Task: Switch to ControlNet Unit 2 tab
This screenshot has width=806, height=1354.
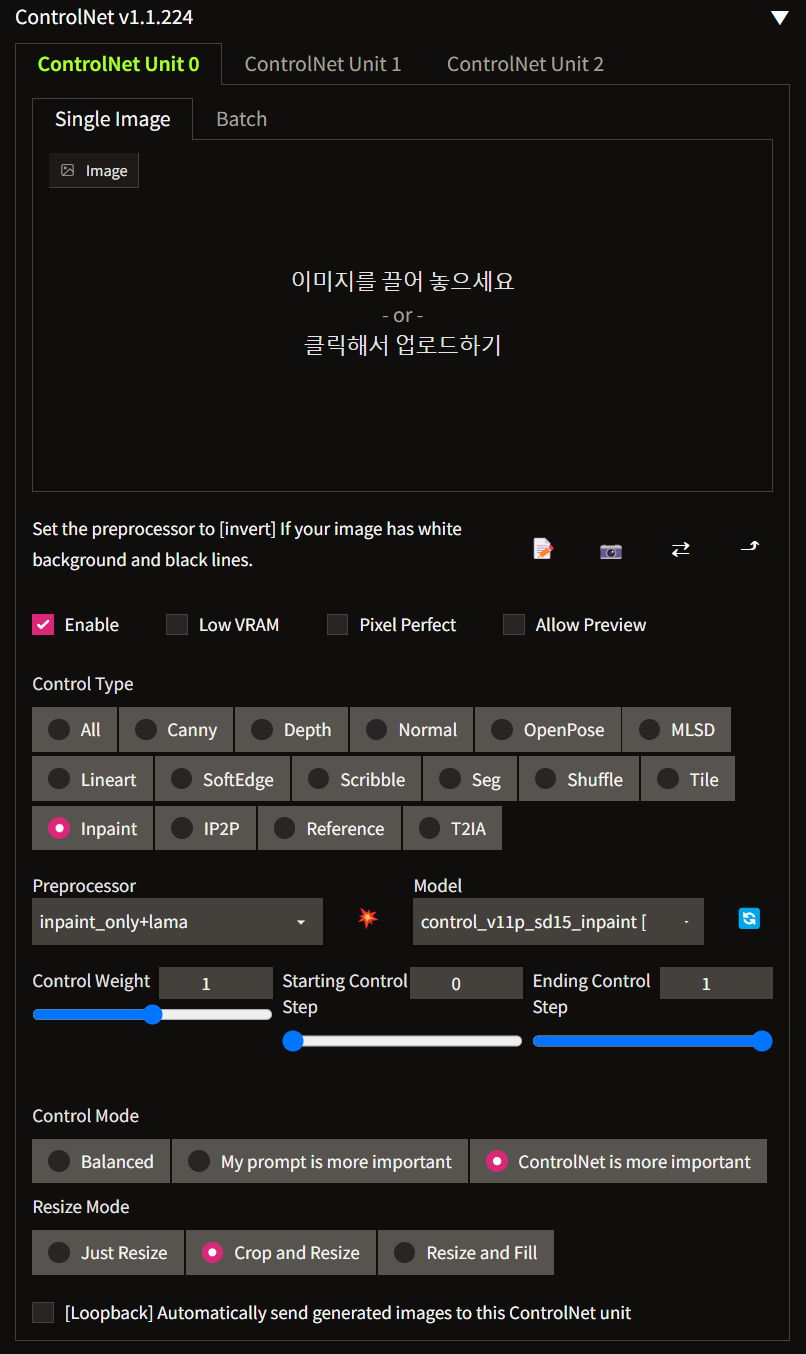Action: [x=525, y=64]
